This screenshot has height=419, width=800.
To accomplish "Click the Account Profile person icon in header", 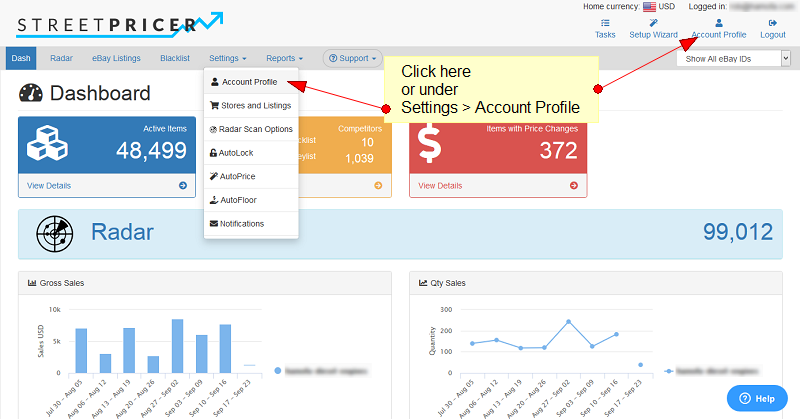I will tap(718, 21).
